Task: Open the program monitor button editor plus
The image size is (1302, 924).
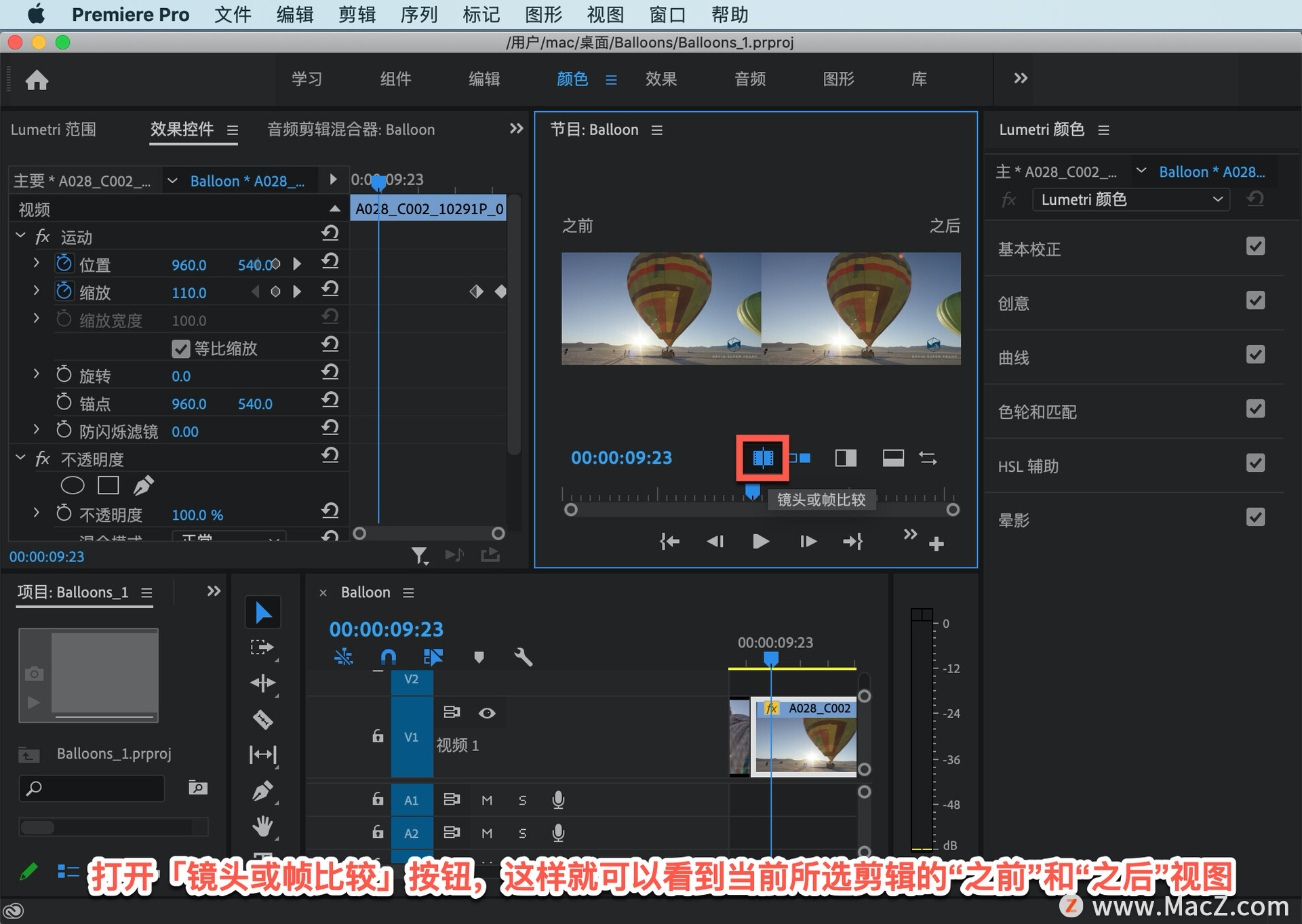Action: point(936,544)
